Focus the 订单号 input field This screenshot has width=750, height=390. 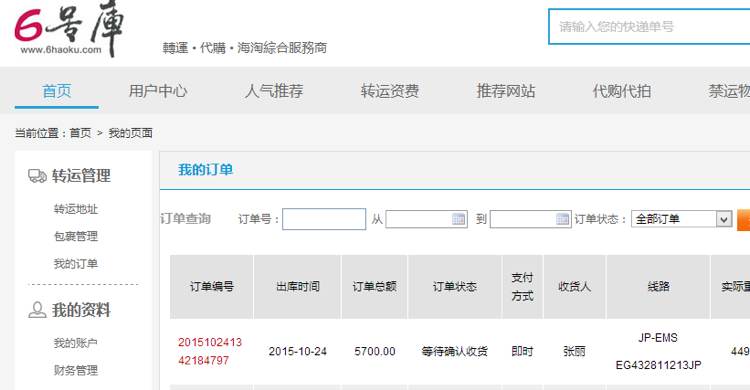tap(324, 219)
